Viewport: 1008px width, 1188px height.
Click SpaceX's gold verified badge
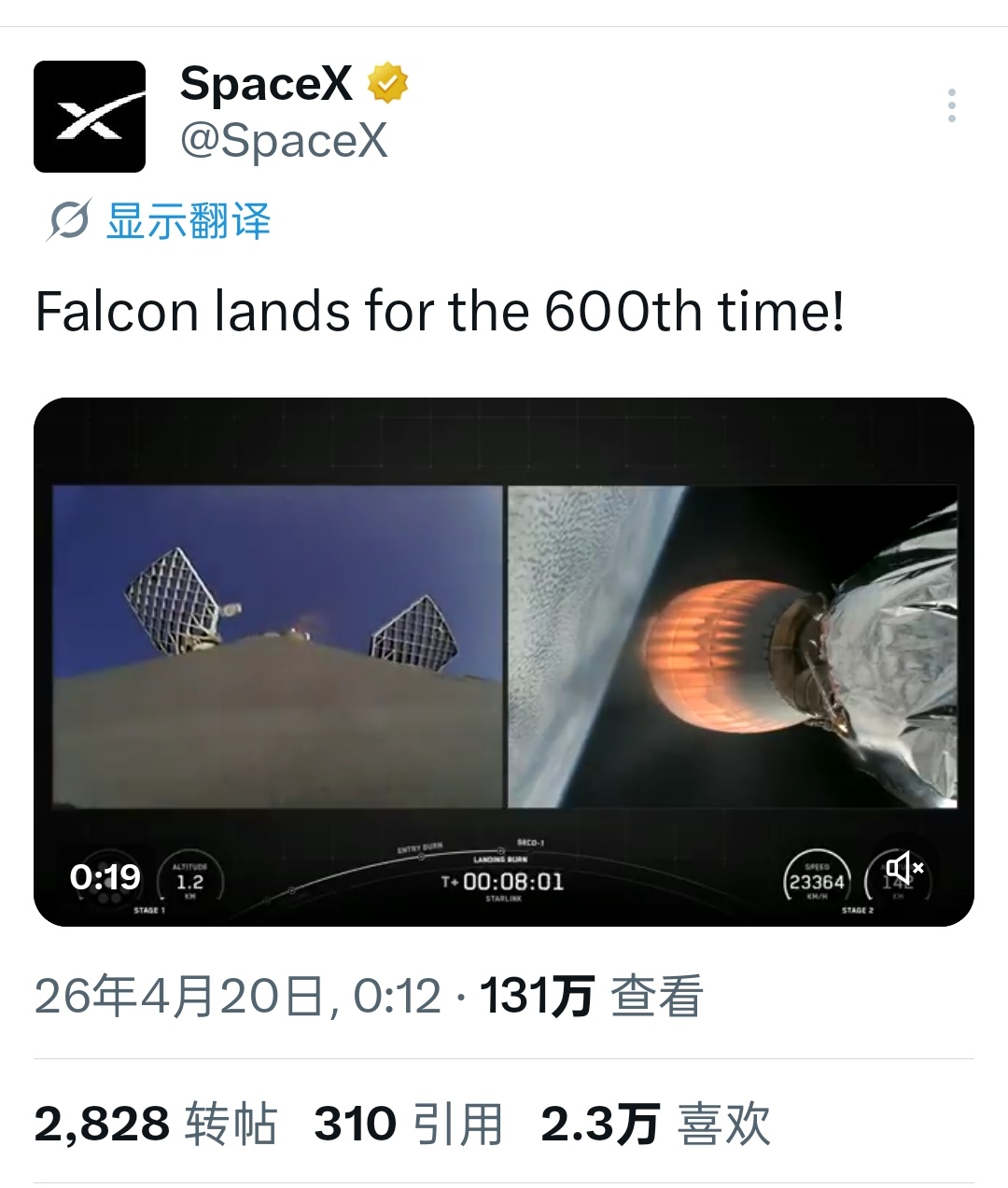[387, 83]
